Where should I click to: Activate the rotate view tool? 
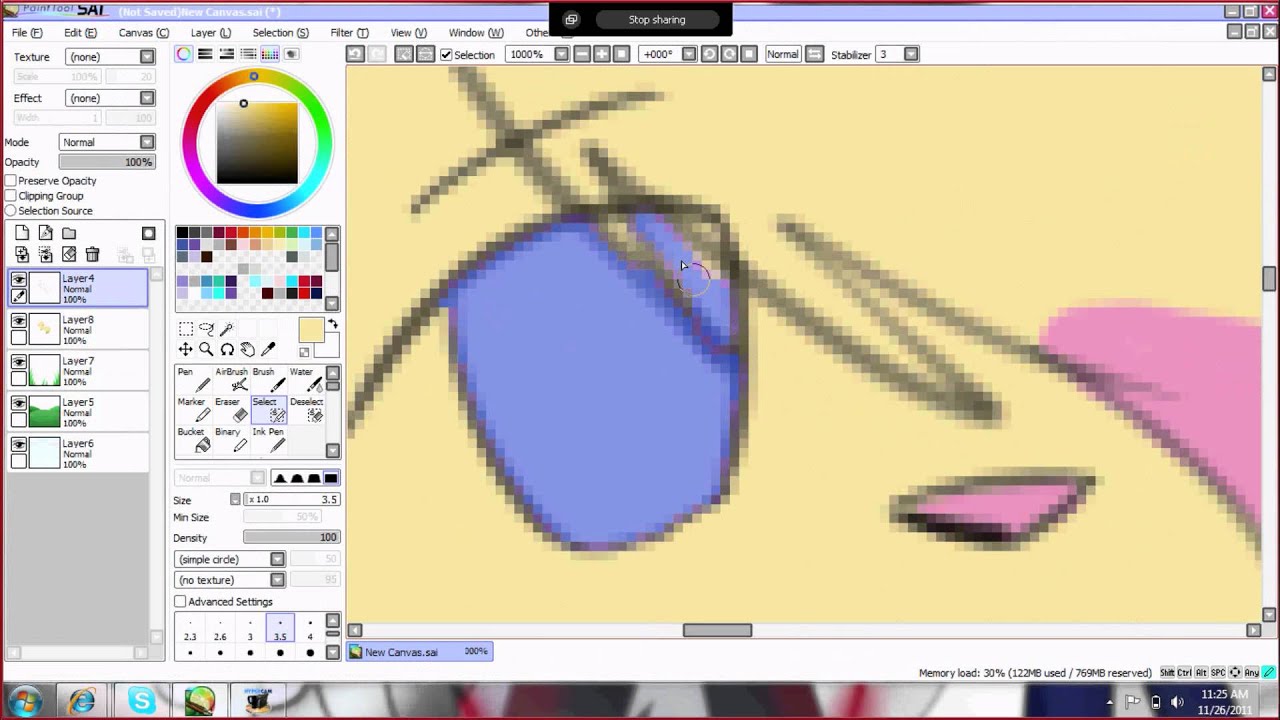point(227,349)
